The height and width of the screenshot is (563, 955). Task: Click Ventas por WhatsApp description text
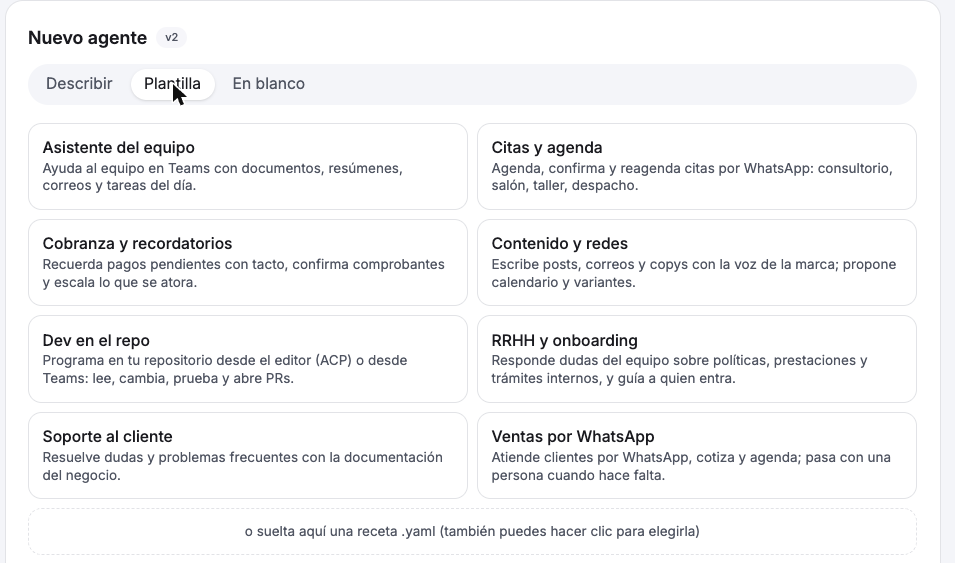tap(691, 466)
